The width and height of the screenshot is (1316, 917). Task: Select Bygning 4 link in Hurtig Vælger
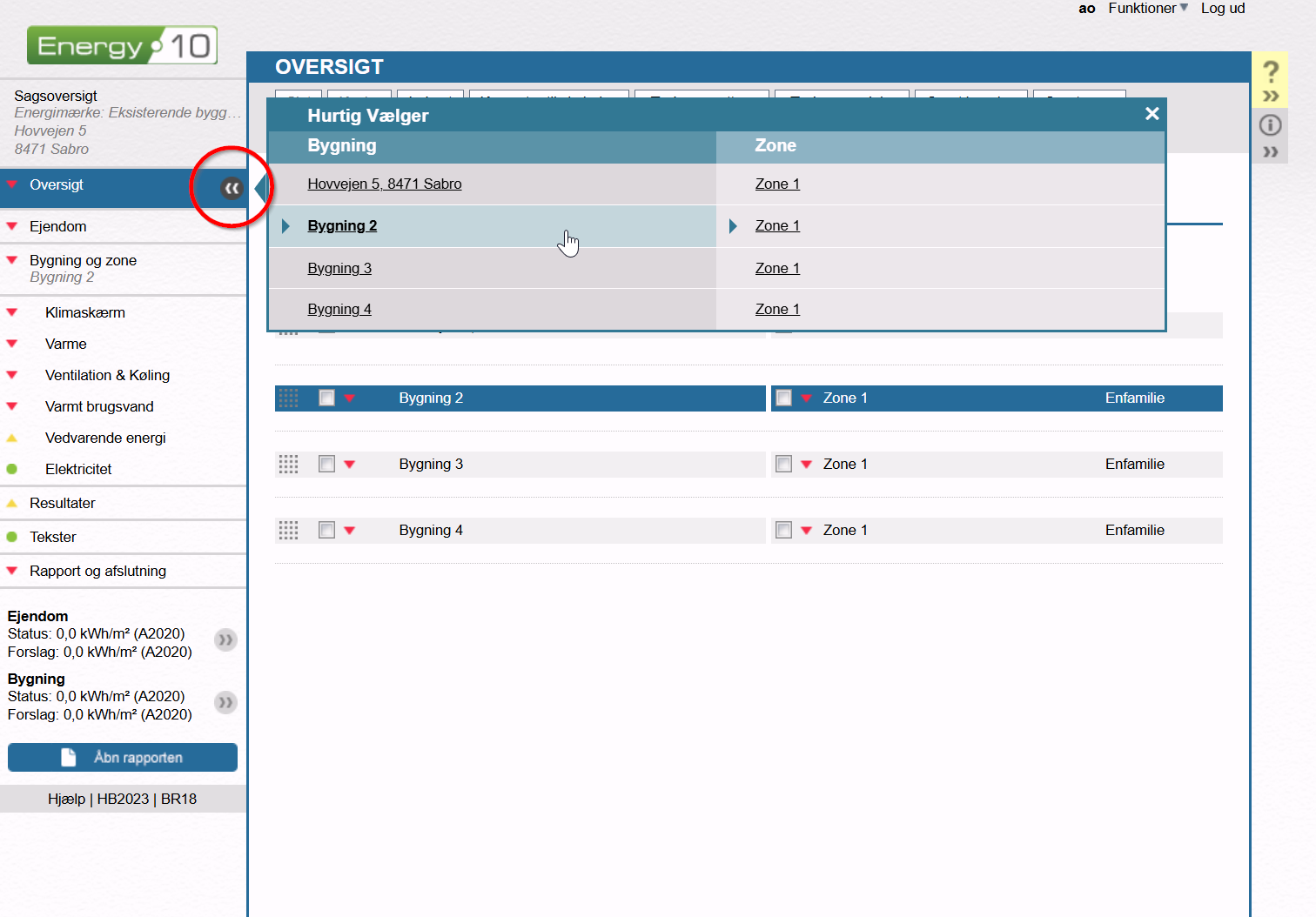point(339,309)
